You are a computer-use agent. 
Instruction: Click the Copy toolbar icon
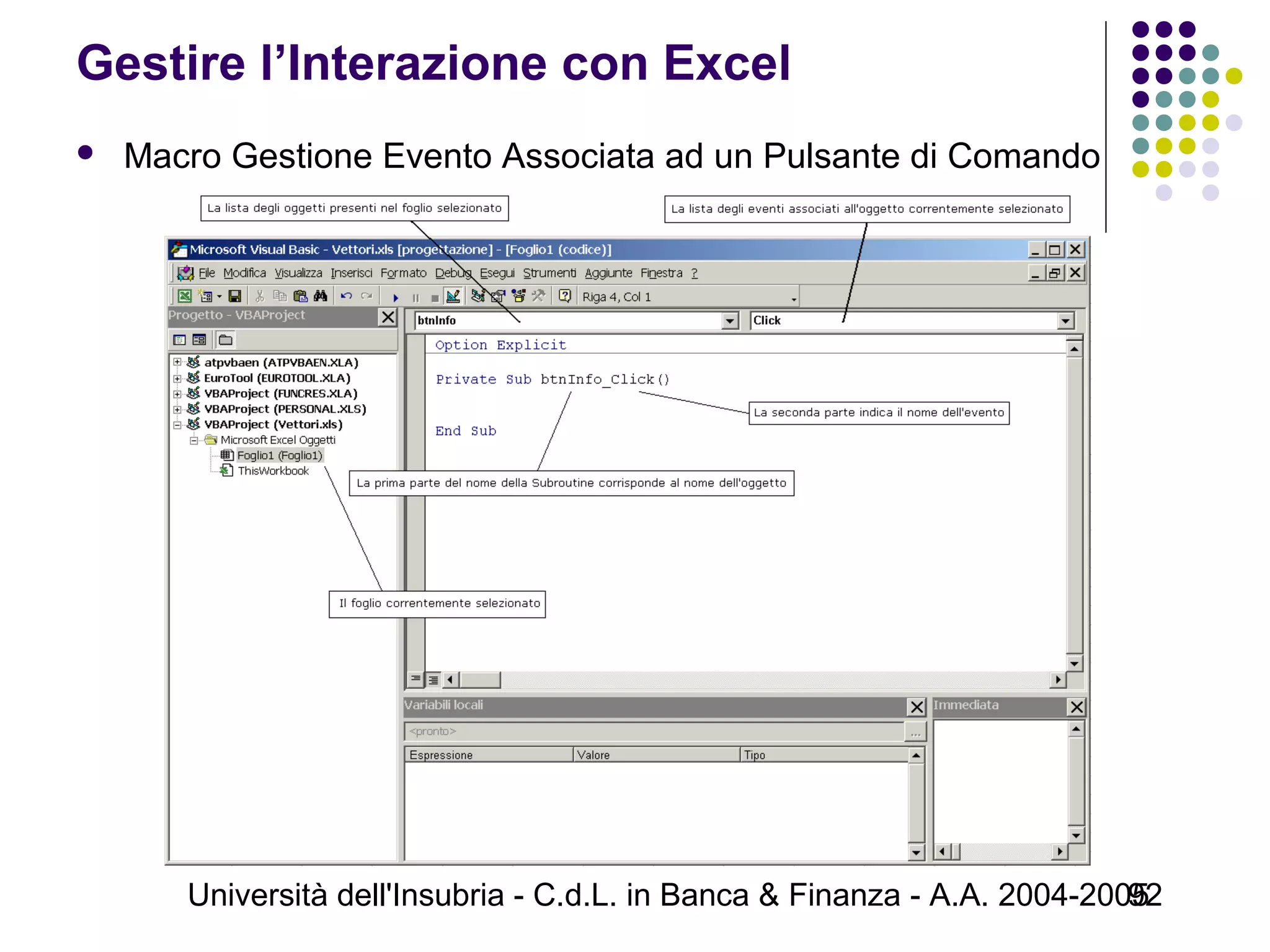coord(280,296)
